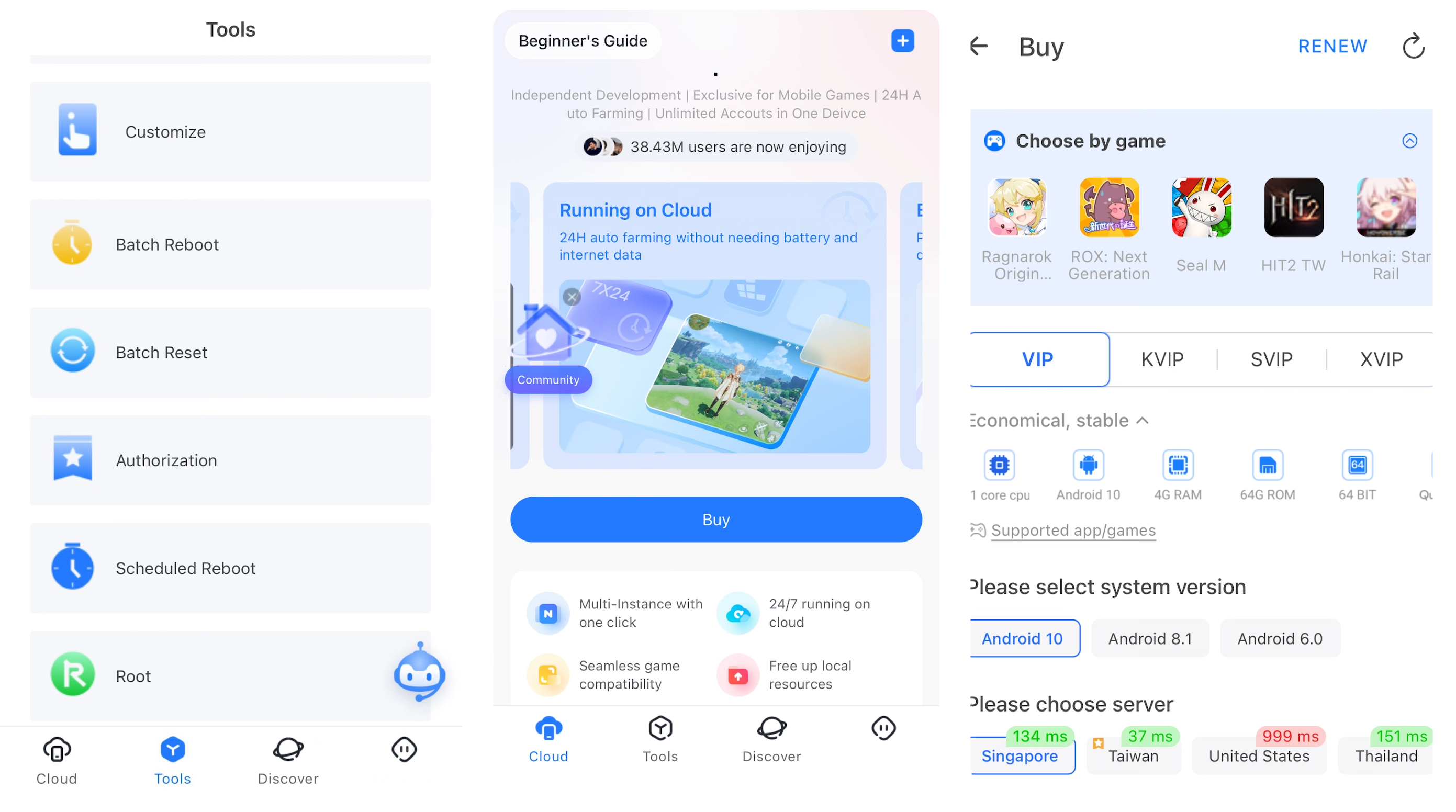Select the KVIP subscription tab
The width and height of the screenshot is (1456, 812).
tap(1161, 357)
